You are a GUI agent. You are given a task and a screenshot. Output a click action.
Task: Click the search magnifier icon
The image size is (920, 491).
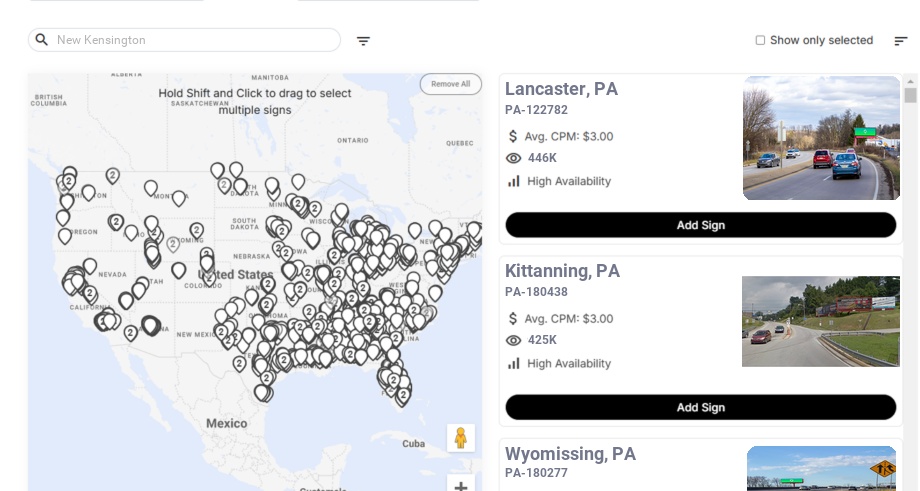[x=41, y=40]
